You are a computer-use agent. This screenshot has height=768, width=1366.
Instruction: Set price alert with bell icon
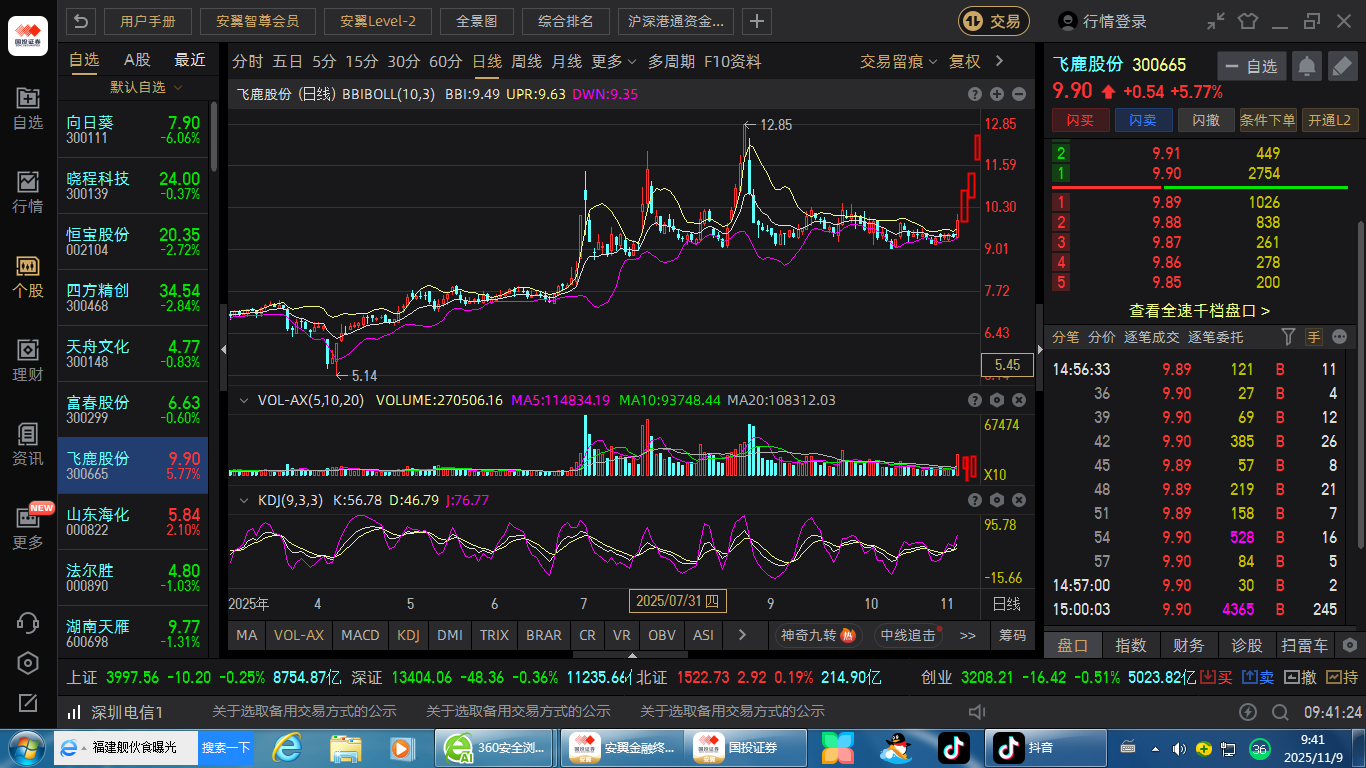(x=1306, y=66)
